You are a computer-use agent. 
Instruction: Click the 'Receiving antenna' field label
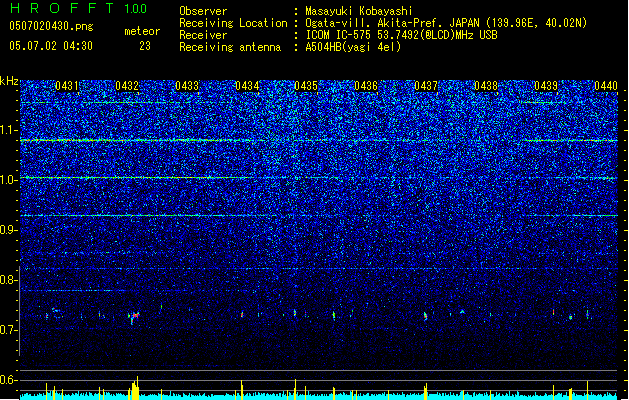pos(230,47)
